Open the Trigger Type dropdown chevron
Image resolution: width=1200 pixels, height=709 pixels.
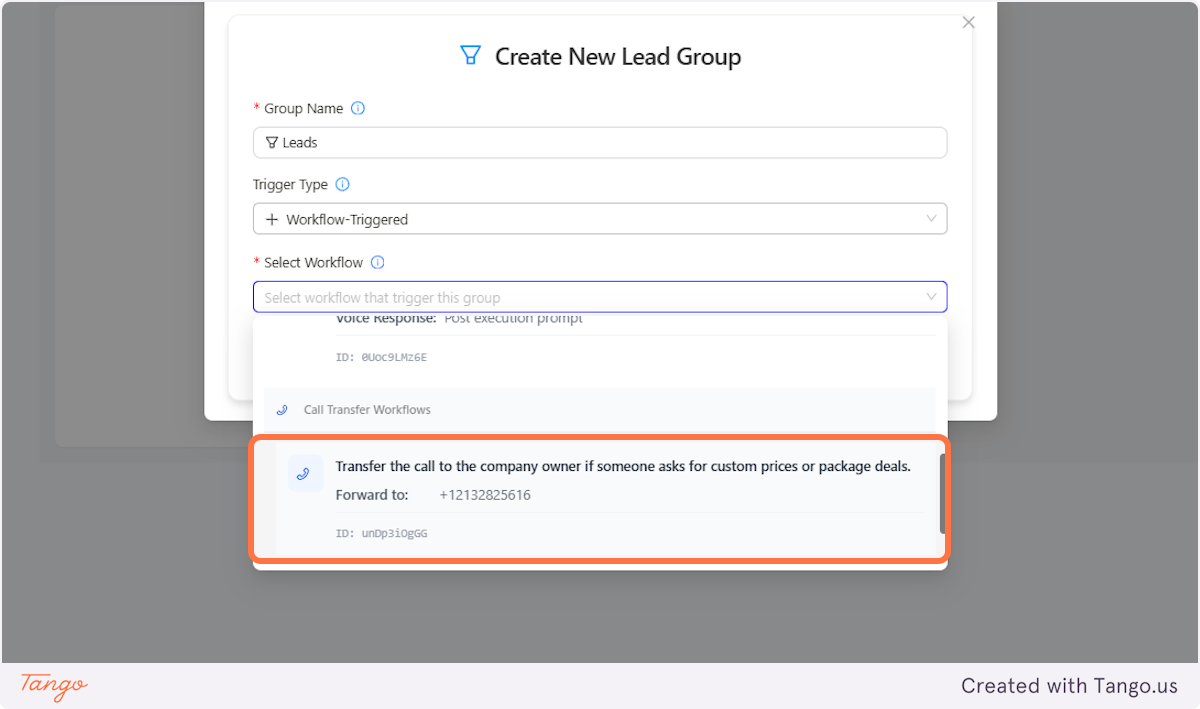pyautogui.click(x=931, y=218)
